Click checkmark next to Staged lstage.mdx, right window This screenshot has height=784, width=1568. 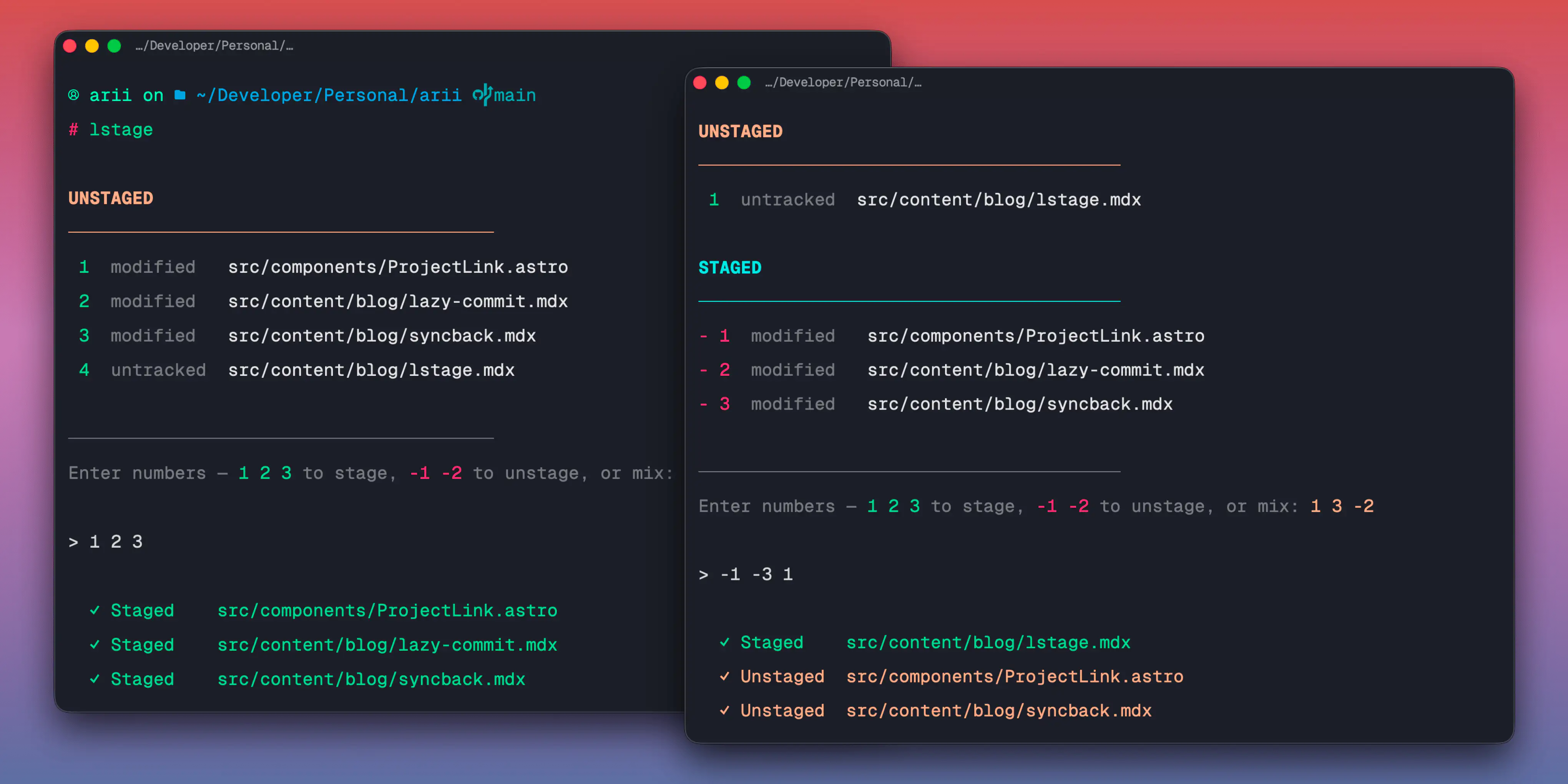(x=724, y=641)
